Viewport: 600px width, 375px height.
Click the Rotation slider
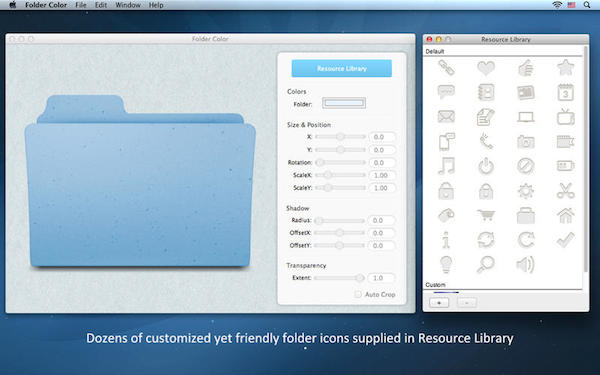coord(340,163)
